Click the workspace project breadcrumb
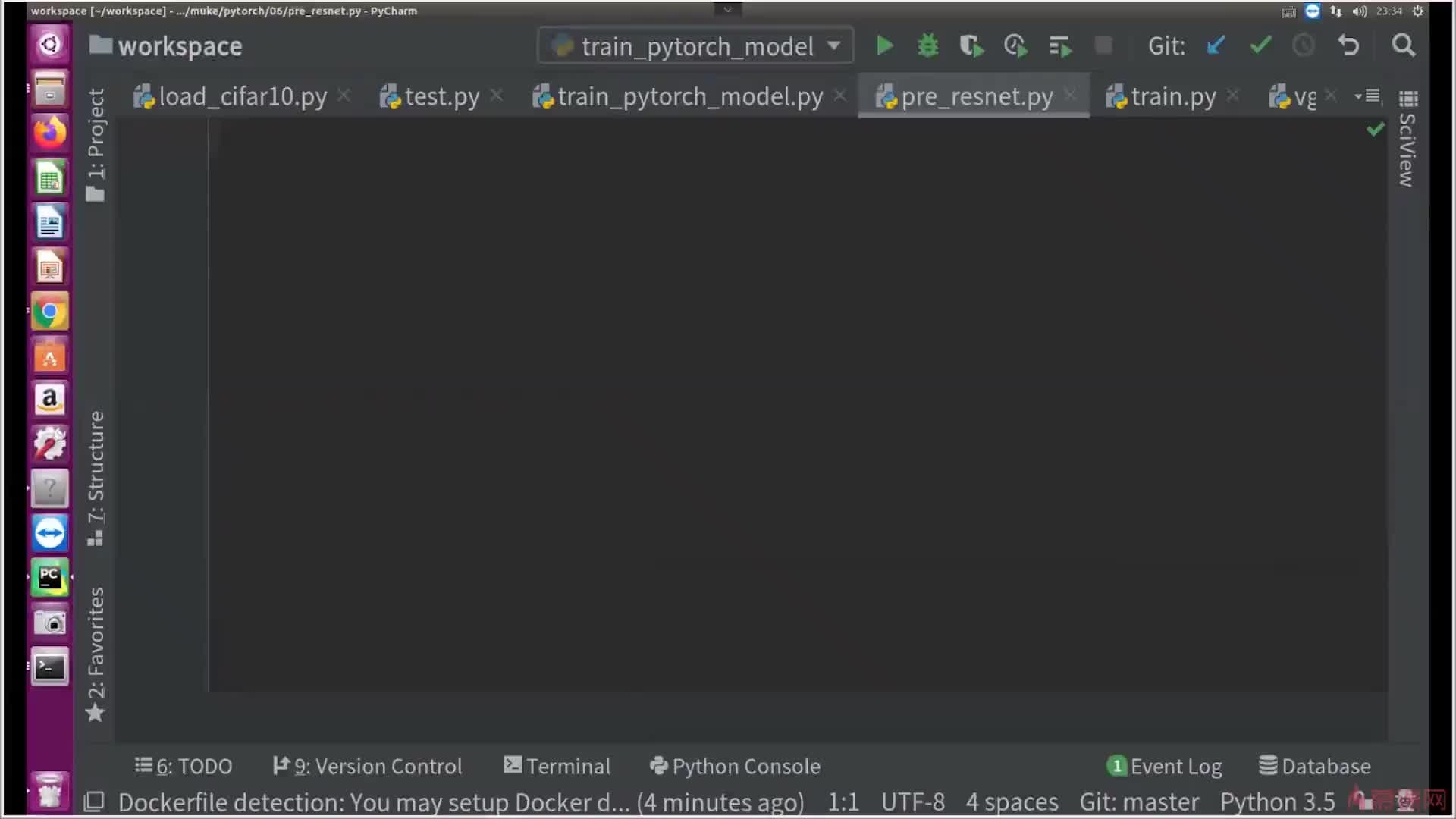 (165, 46)
